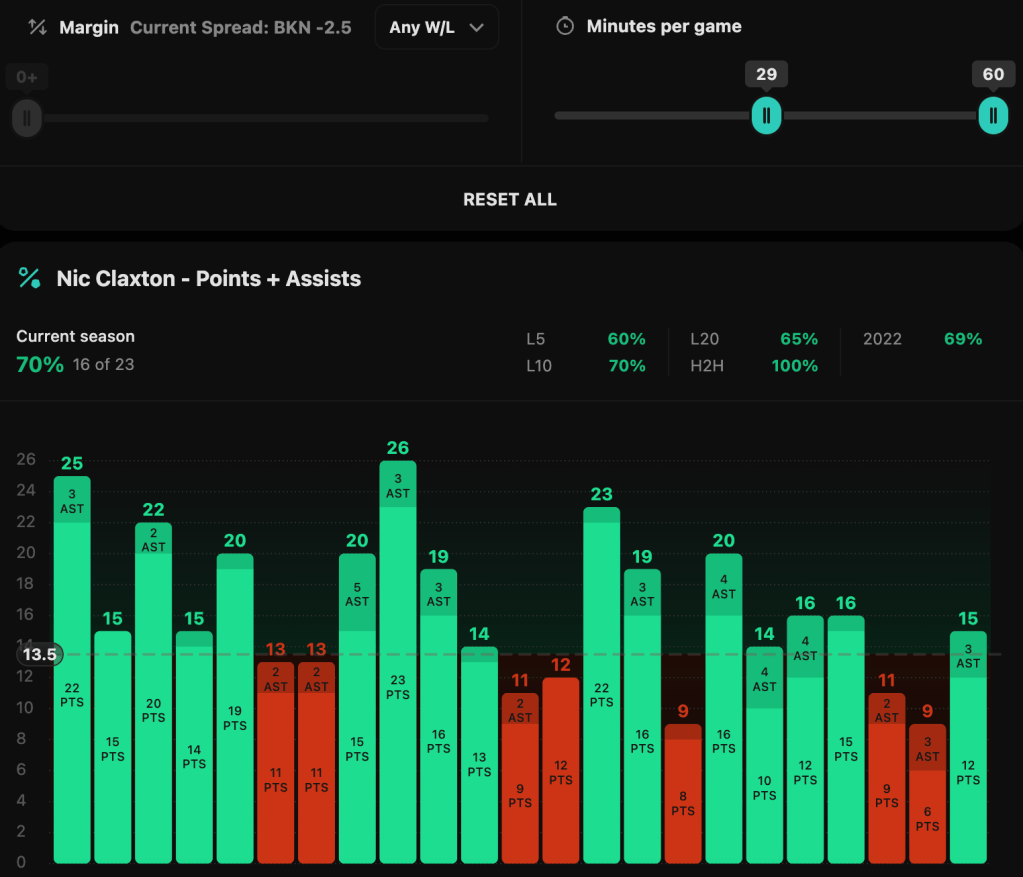Select the 2022 season 69% stat

tap(921, 339)
